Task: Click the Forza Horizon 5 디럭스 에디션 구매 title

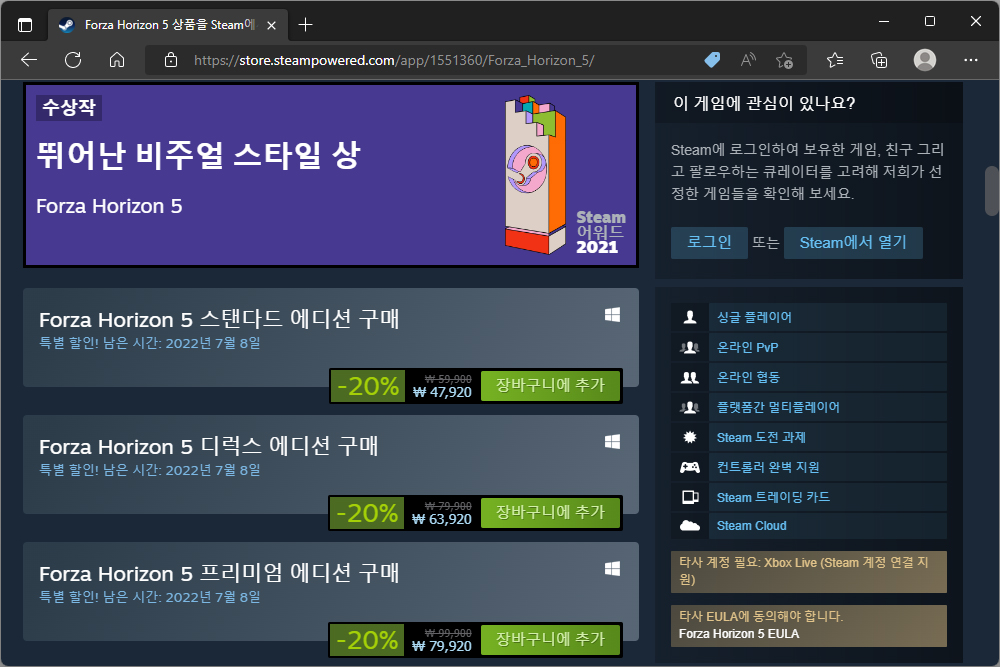Action: [x=209, y=446]
